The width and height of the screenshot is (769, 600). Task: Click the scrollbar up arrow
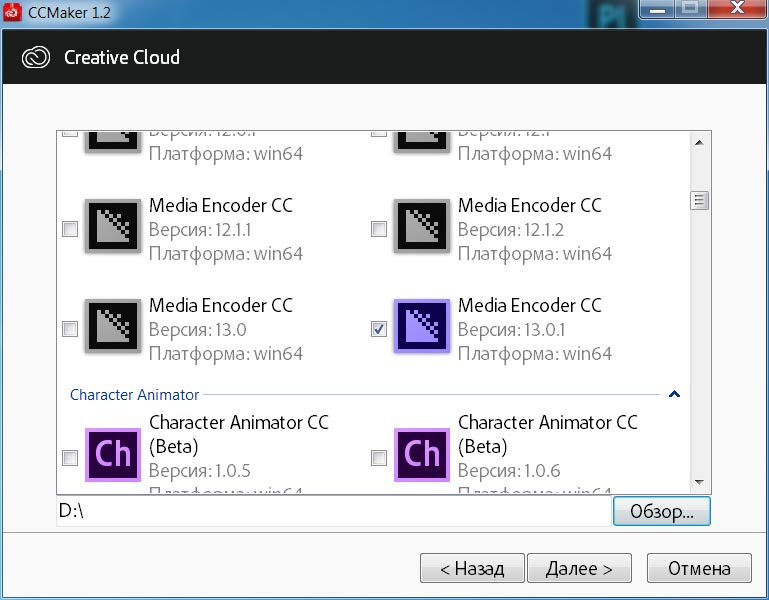pyautogui.click(x=699, y=143)
